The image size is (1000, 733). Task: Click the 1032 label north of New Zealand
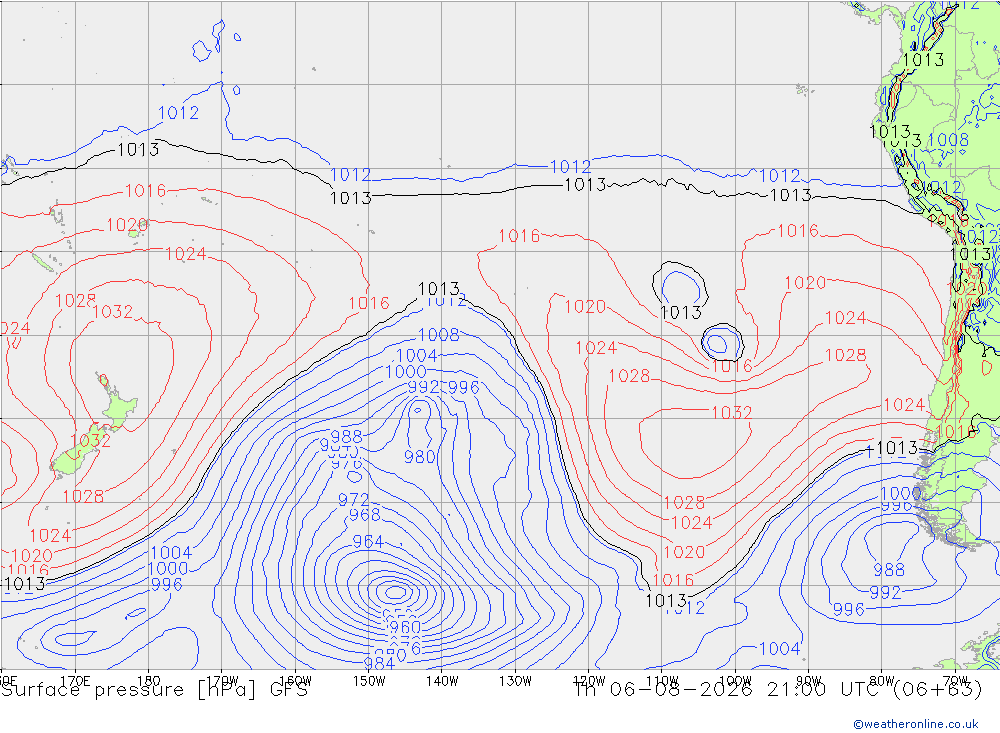click(113, 311)
